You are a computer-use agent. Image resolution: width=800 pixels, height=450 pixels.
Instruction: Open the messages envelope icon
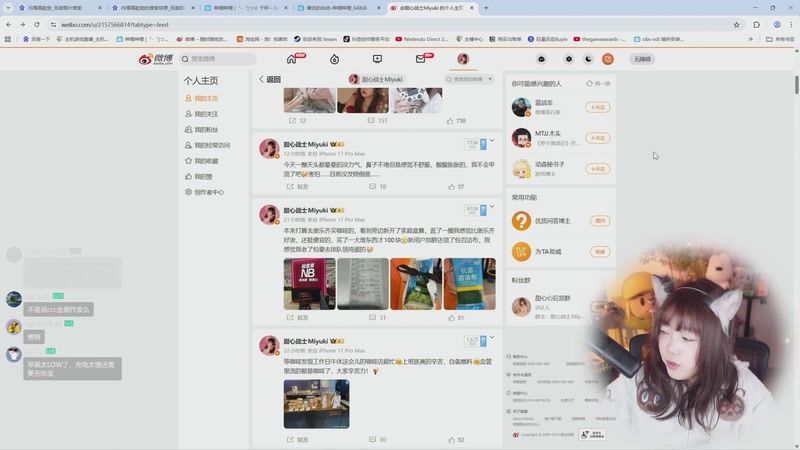[x=420, y=59]
